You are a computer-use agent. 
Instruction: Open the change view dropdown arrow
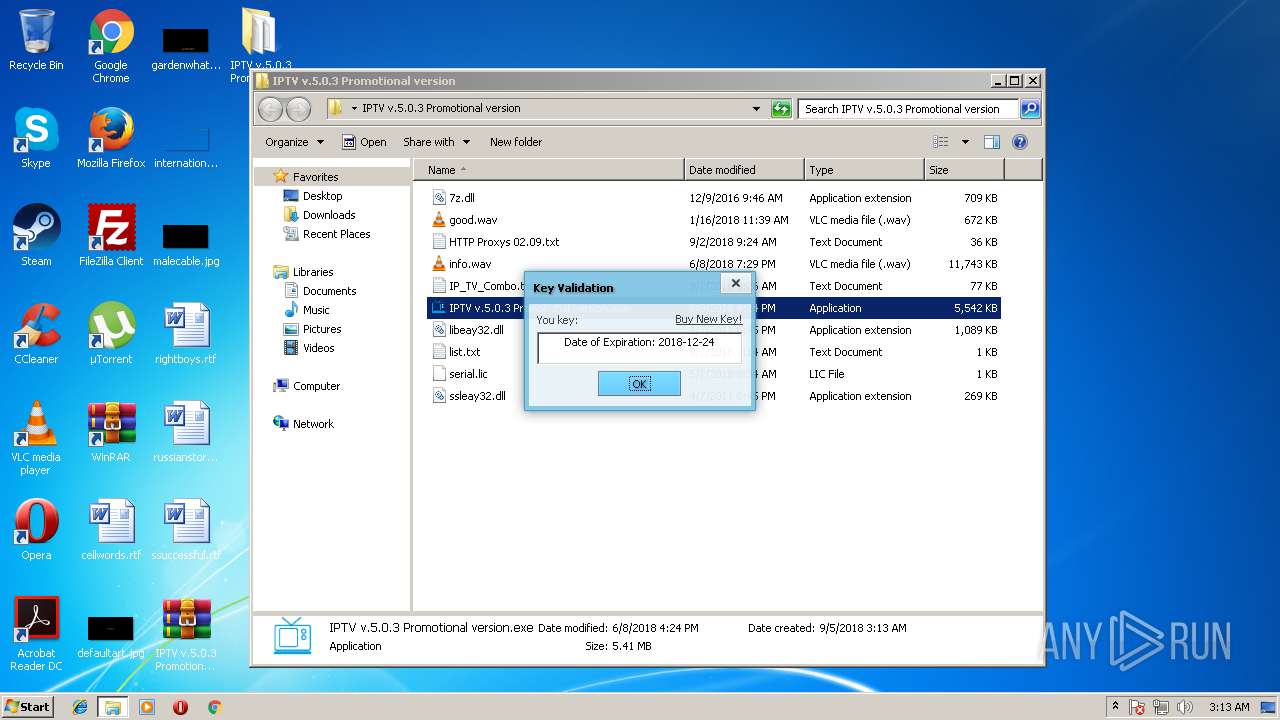click(x=965, y=142)
